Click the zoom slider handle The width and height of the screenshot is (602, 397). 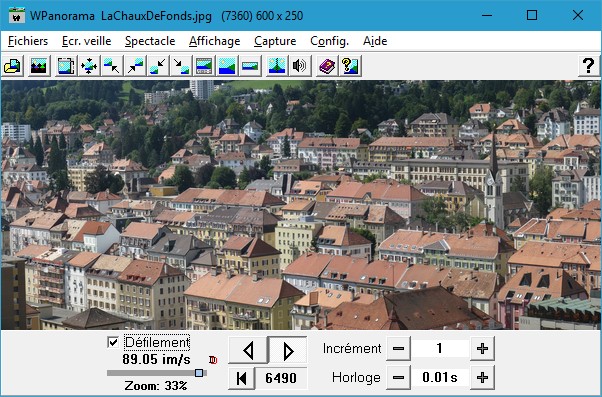click(199, 373)
